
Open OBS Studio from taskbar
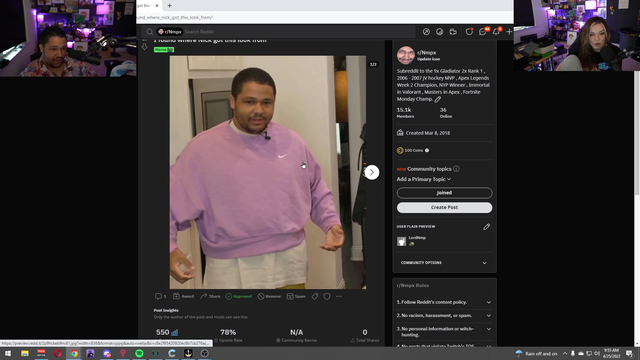coord(204,353)
